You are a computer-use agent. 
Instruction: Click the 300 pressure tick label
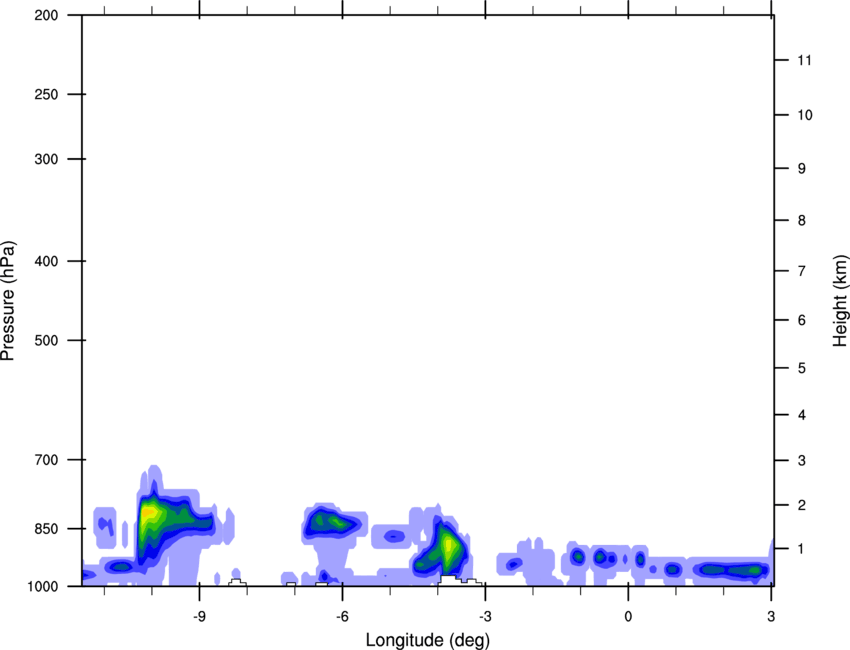46,159
